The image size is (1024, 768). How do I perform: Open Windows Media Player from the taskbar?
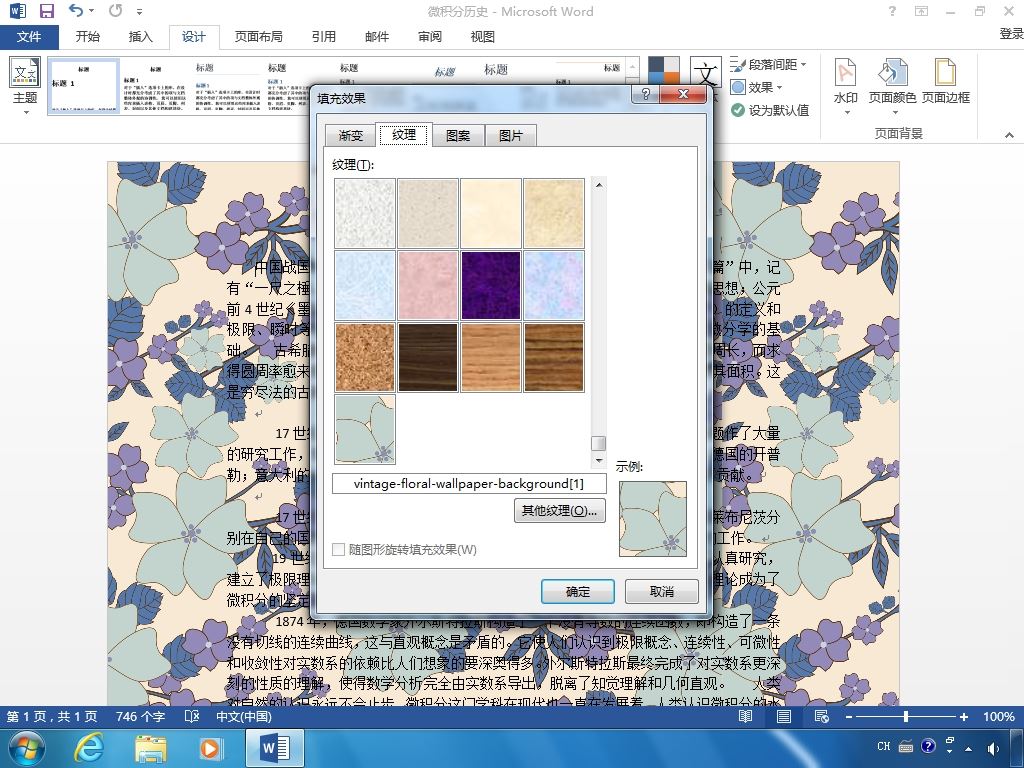(210, 748)
